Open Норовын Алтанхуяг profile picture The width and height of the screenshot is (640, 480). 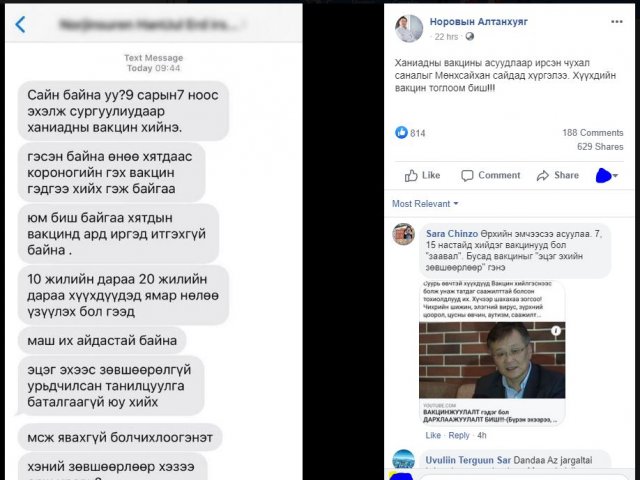tap(409, 29)
